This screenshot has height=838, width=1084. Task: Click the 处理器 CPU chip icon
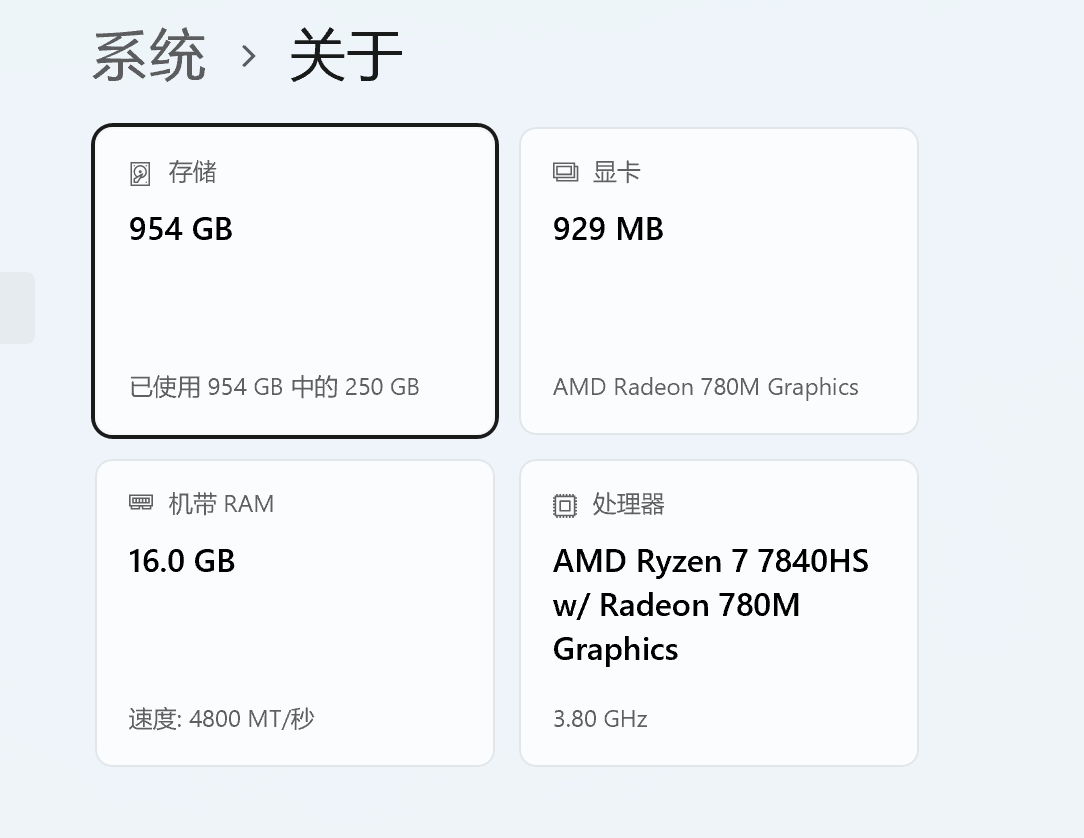point(564,505)
